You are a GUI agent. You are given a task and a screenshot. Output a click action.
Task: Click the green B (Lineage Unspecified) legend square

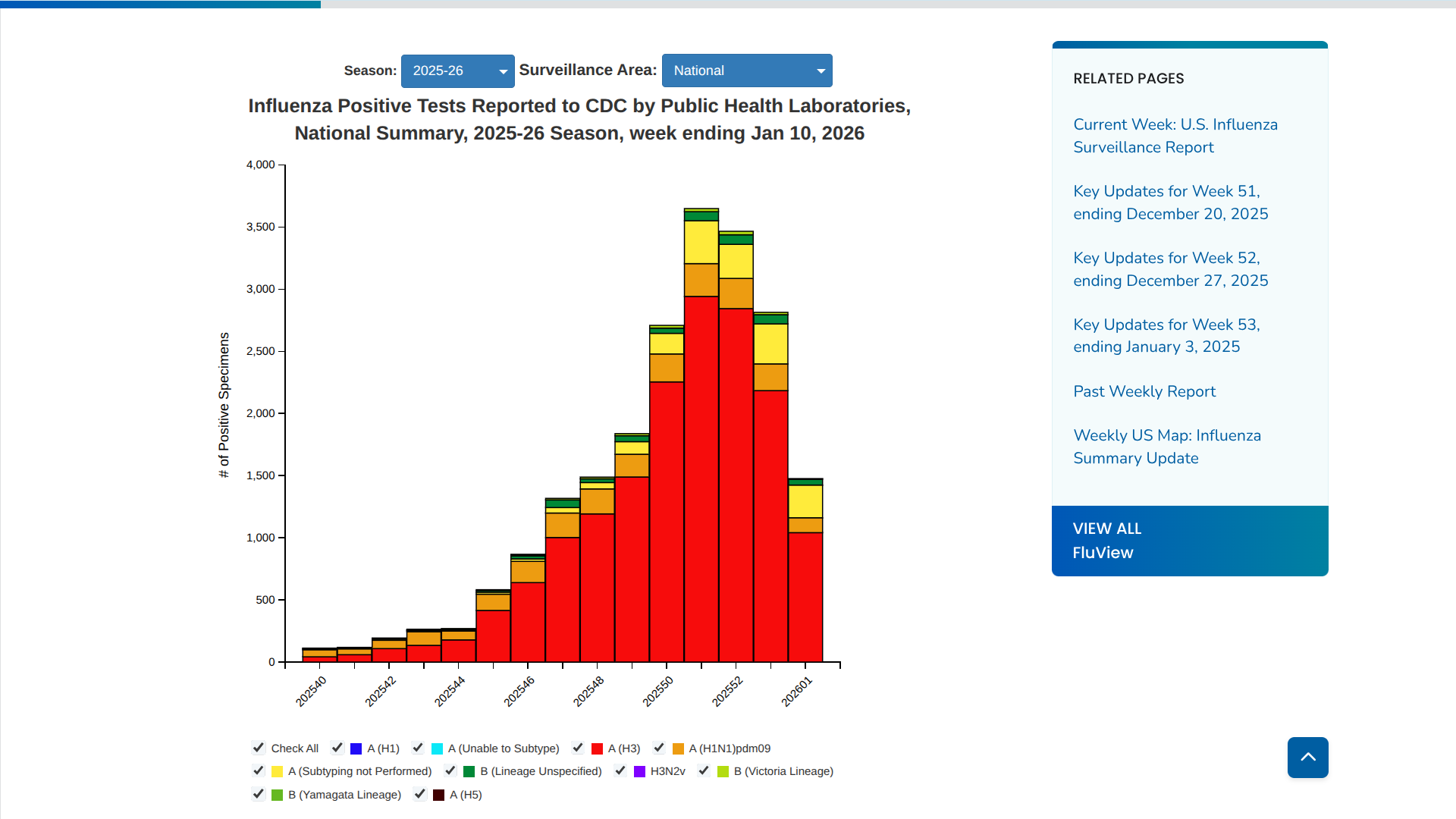coord(469,771)
